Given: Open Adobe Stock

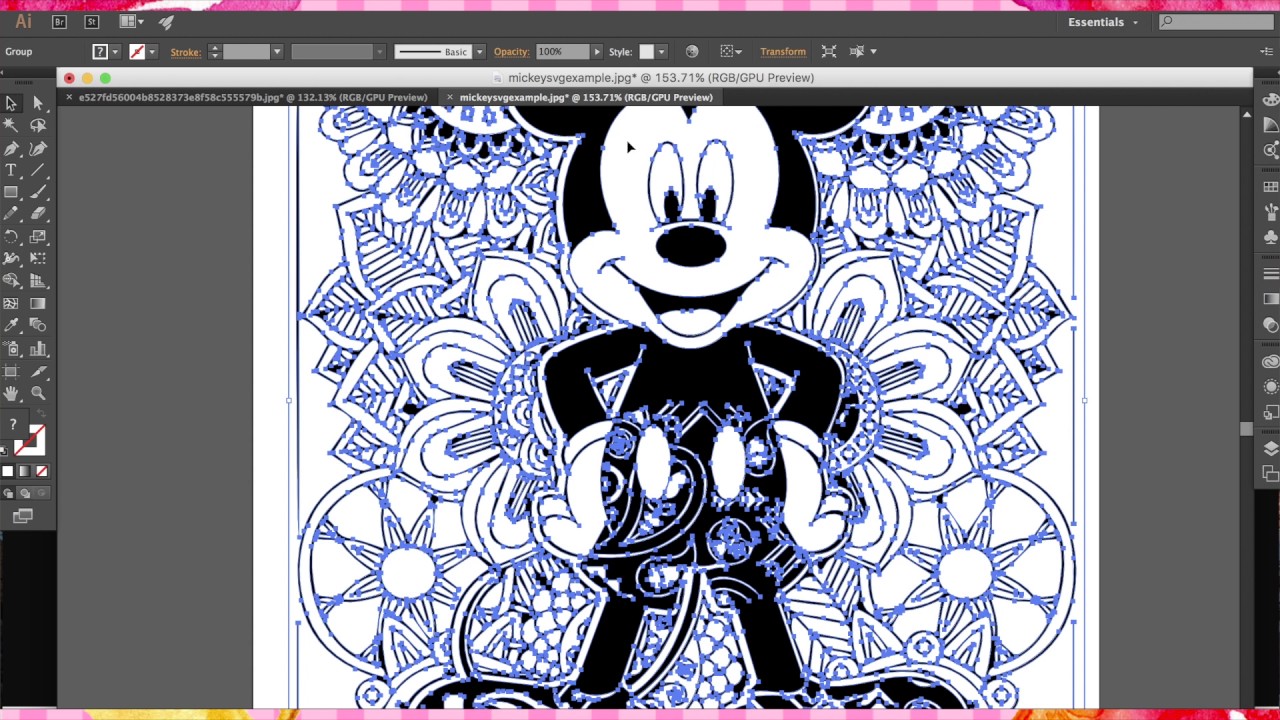Looking at the screenshot, I should pos(92,22).
